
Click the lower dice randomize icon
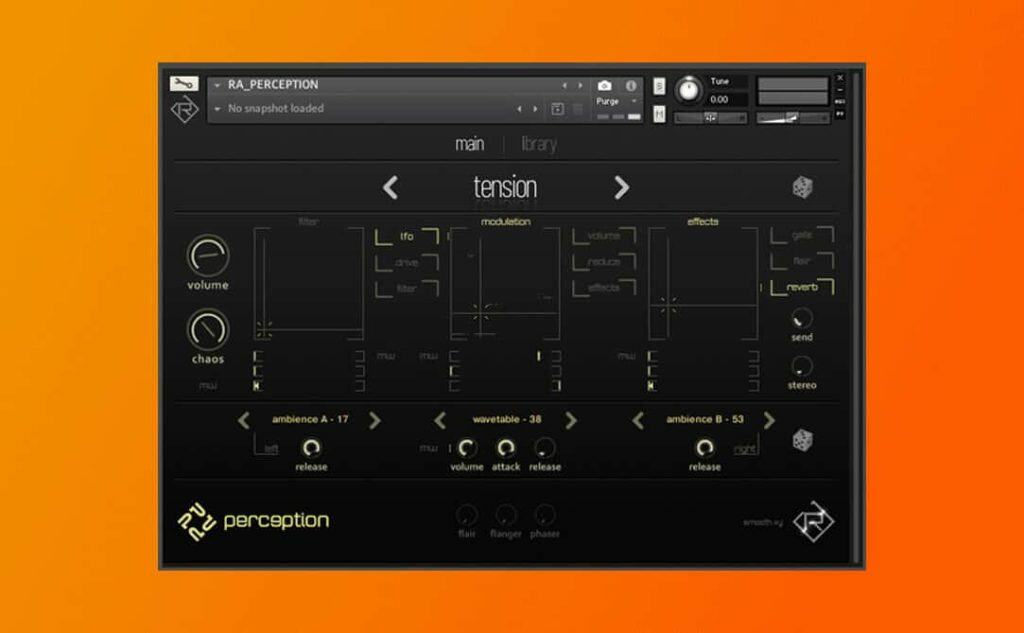pyautogui.click(x=802, y=439)
